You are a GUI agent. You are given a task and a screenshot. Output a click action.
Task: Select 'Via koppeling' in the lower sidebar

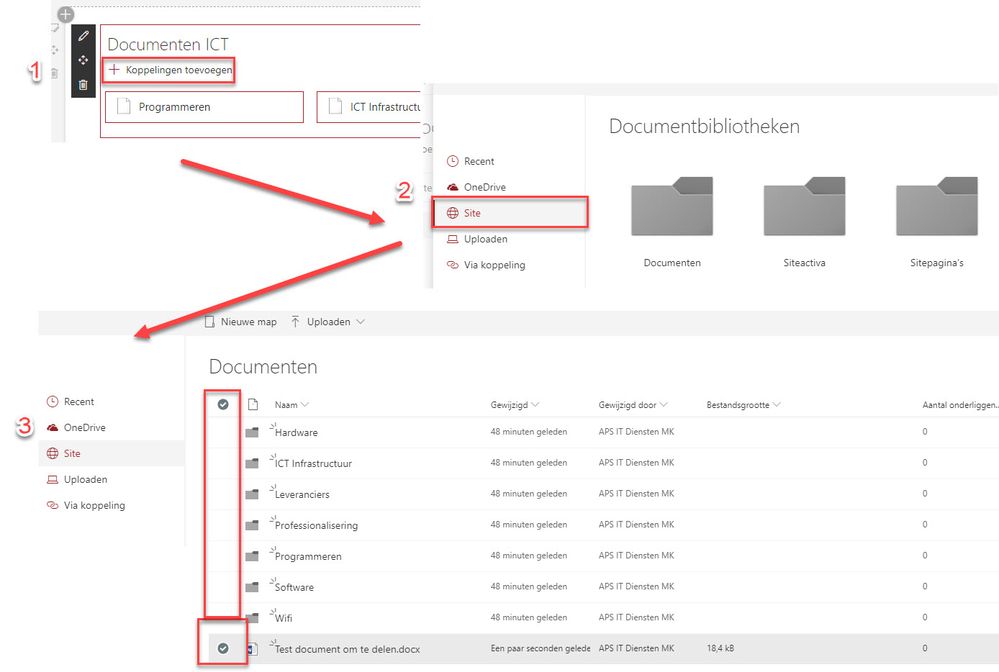86,505
